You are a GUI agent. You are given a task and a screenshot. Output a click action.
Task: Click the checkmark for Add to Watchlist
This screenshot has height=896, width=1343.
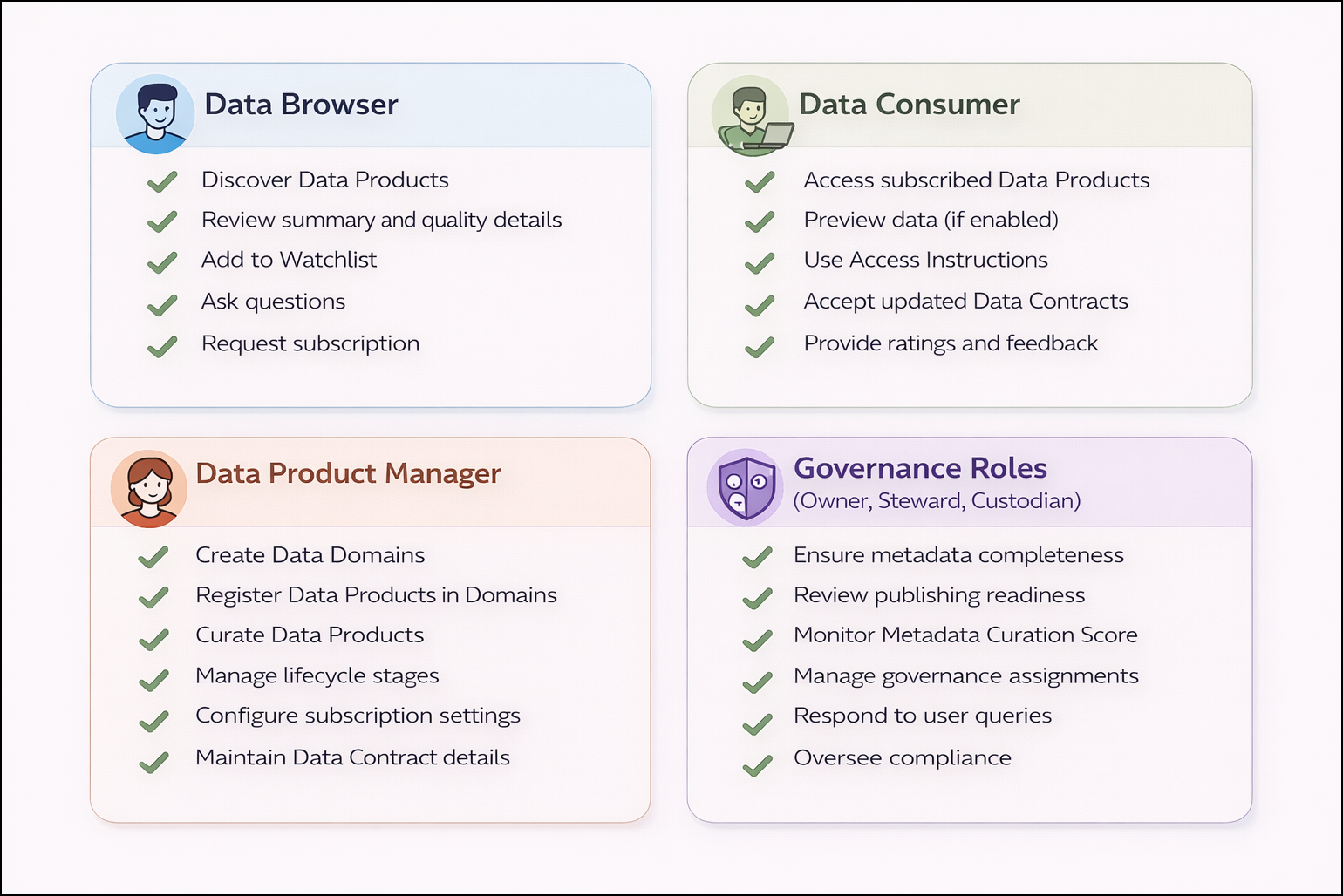[162, 261]
